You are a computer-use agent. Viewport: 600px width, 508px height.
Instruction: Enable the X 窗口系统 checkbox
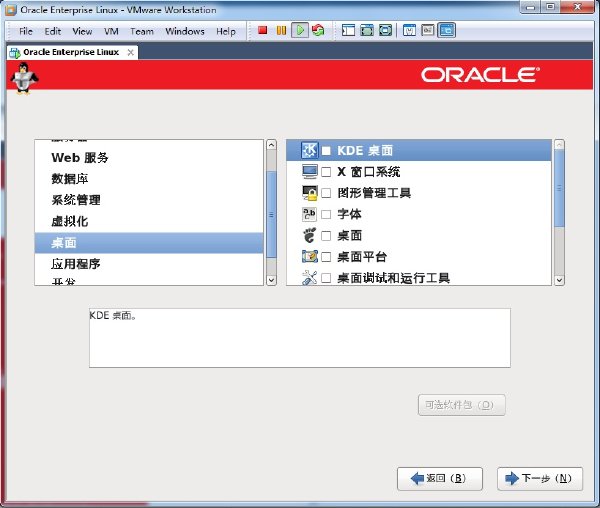(326, 172)
